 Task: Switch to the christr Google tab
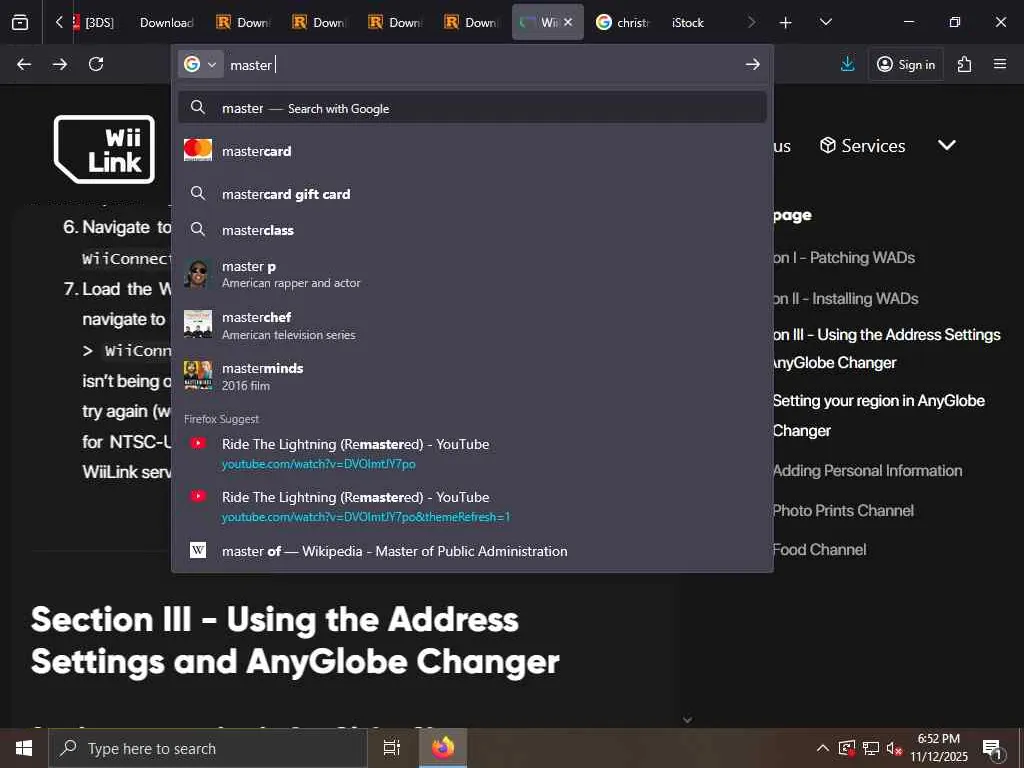(623, 22)
